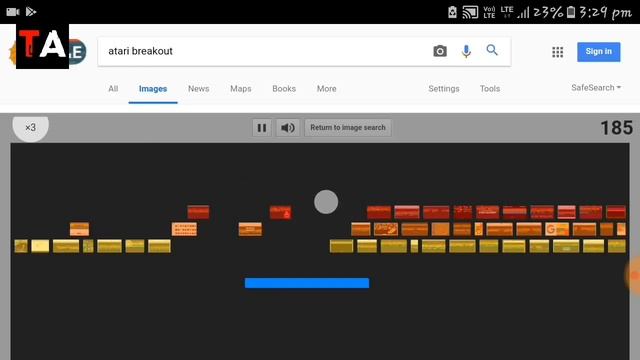Tap the cast screen status icon
The height and width of the screenshot is (360, 640).
[x=470, y=12]
